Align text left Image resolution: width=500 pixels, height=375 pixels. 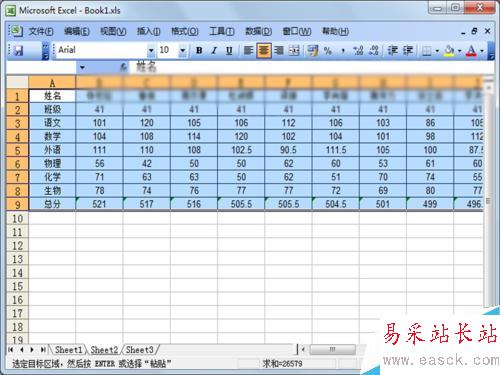click(248, 51)
